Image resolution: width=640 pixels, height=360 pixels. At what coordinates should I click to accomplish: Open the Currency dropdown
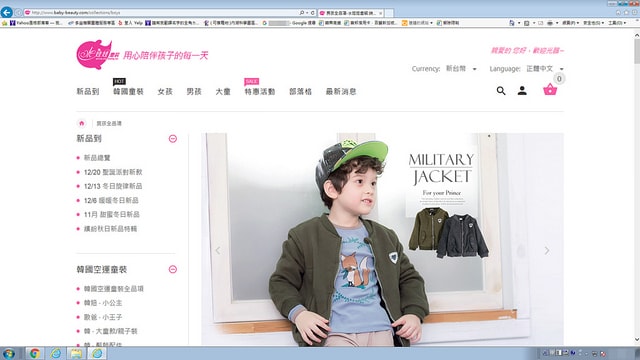461,69
